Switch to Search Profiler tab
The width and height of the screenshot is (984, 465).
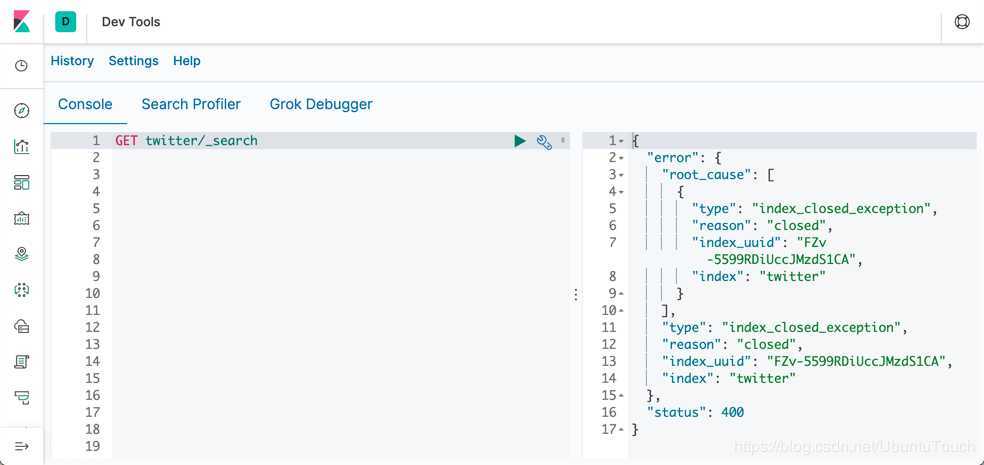(191, 104)
